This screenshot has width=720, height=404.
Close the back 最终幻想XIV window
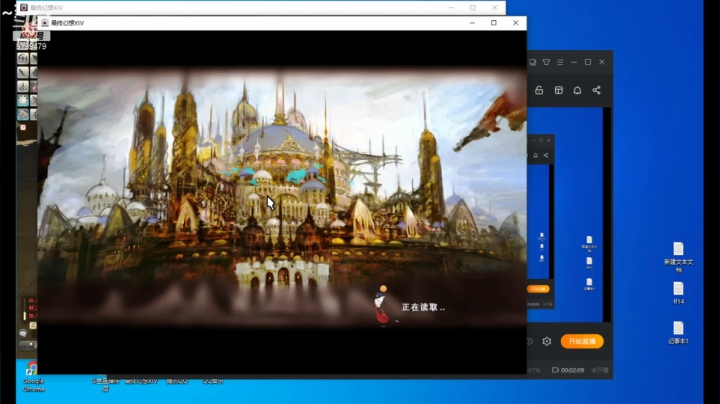tap(495, 7)
